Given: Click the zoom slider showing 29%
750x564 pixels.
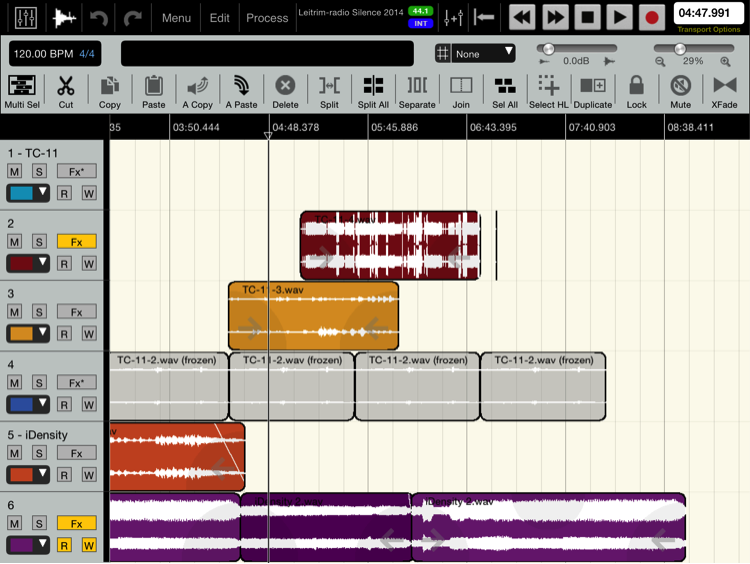Looking at the screenshot, I should point(680,49).
